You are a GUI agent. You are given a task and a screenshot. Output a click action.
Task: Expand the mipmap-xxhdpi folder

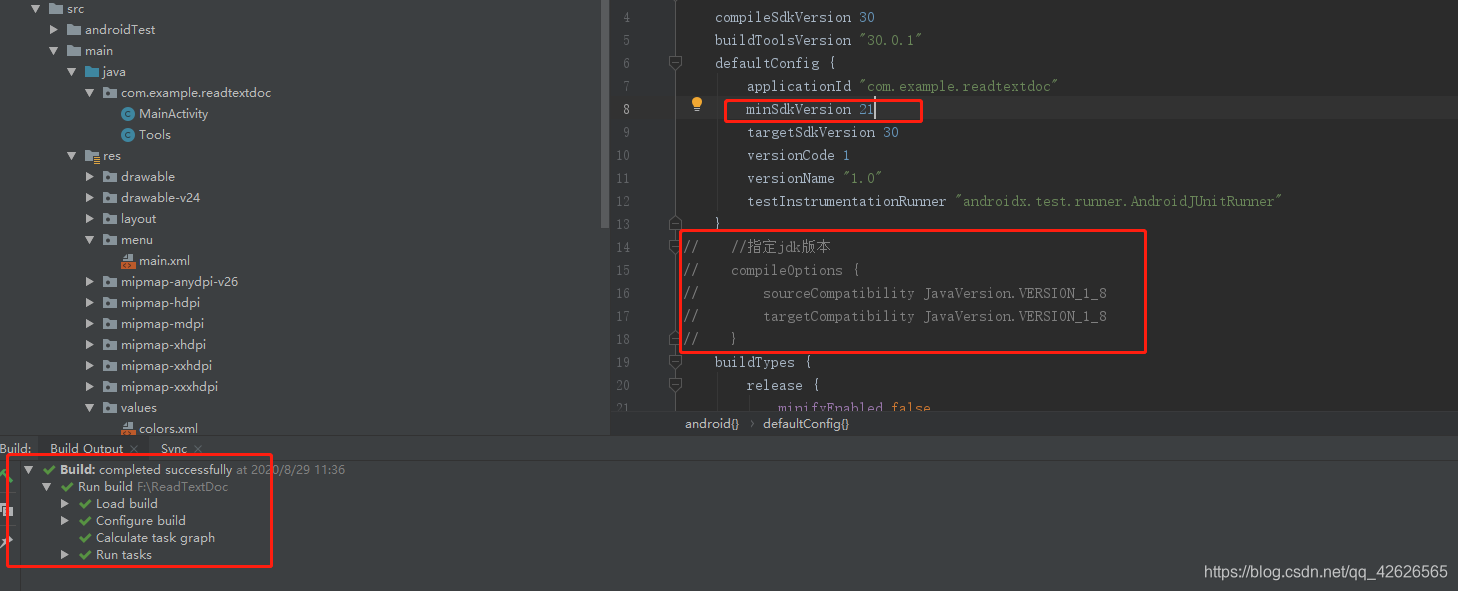tap(90, 366)
